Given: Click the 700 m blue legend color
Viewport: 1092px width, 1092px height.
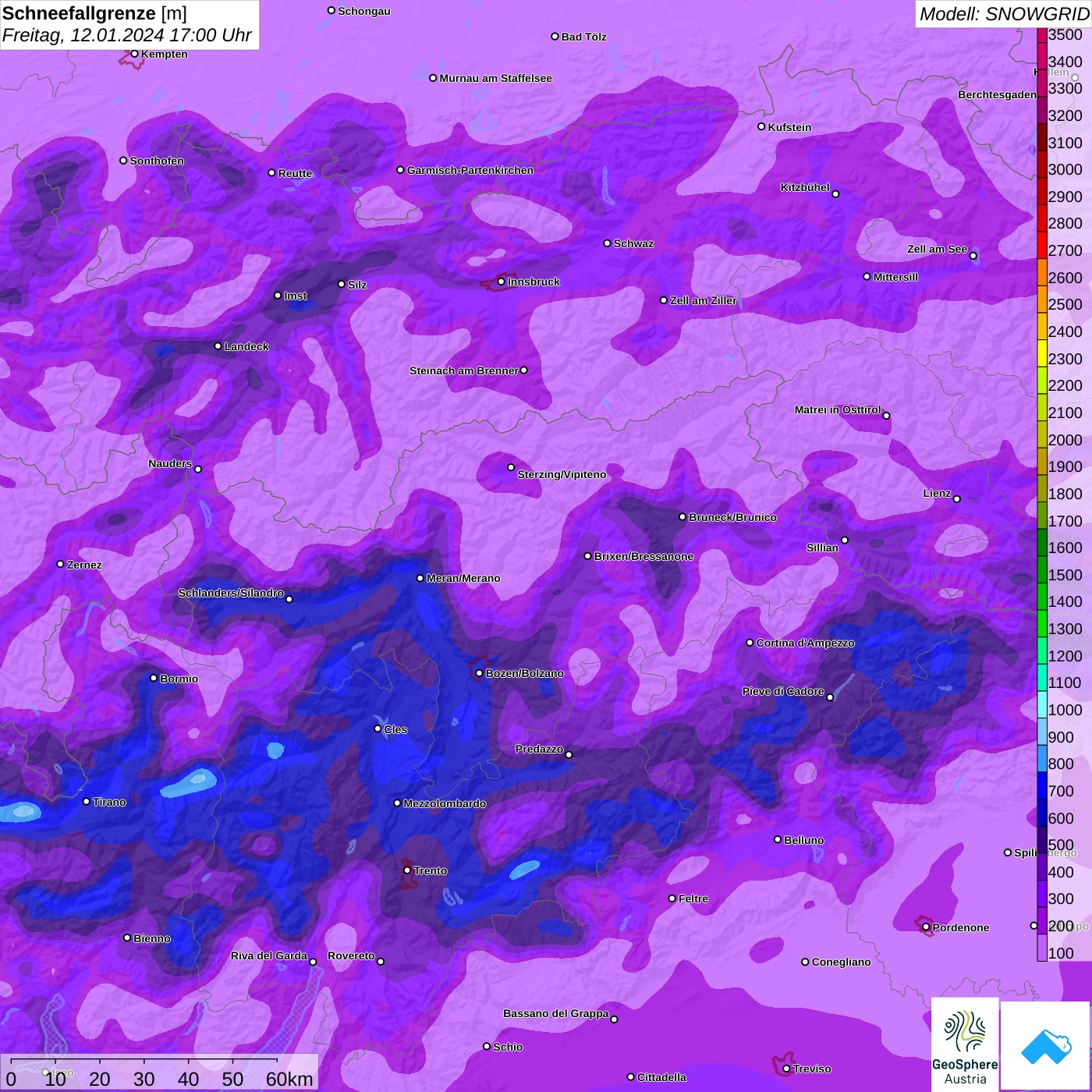Looking at the screenshot, I should [1042, 785].
